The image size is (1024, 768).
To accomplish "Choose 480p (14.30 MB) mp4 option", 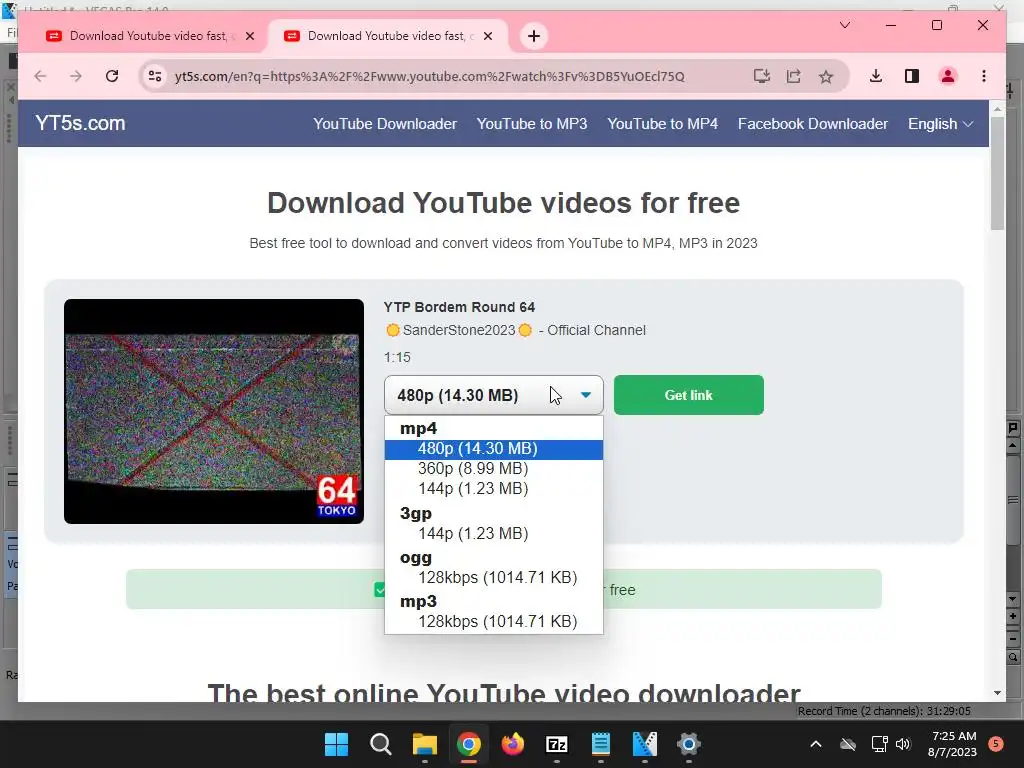I will pyautogui.click(x=494, y=449).
